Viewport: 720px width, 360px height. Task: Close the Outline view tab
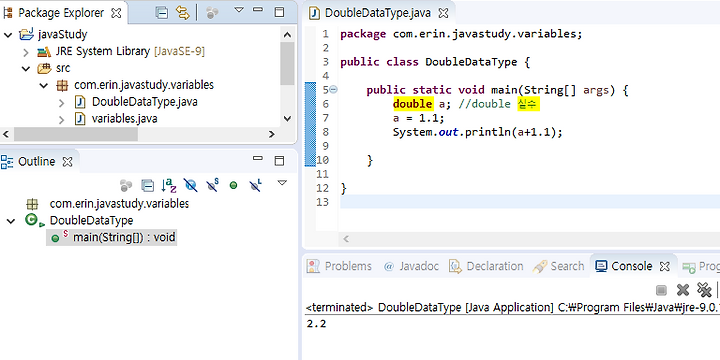pos(68,162)
